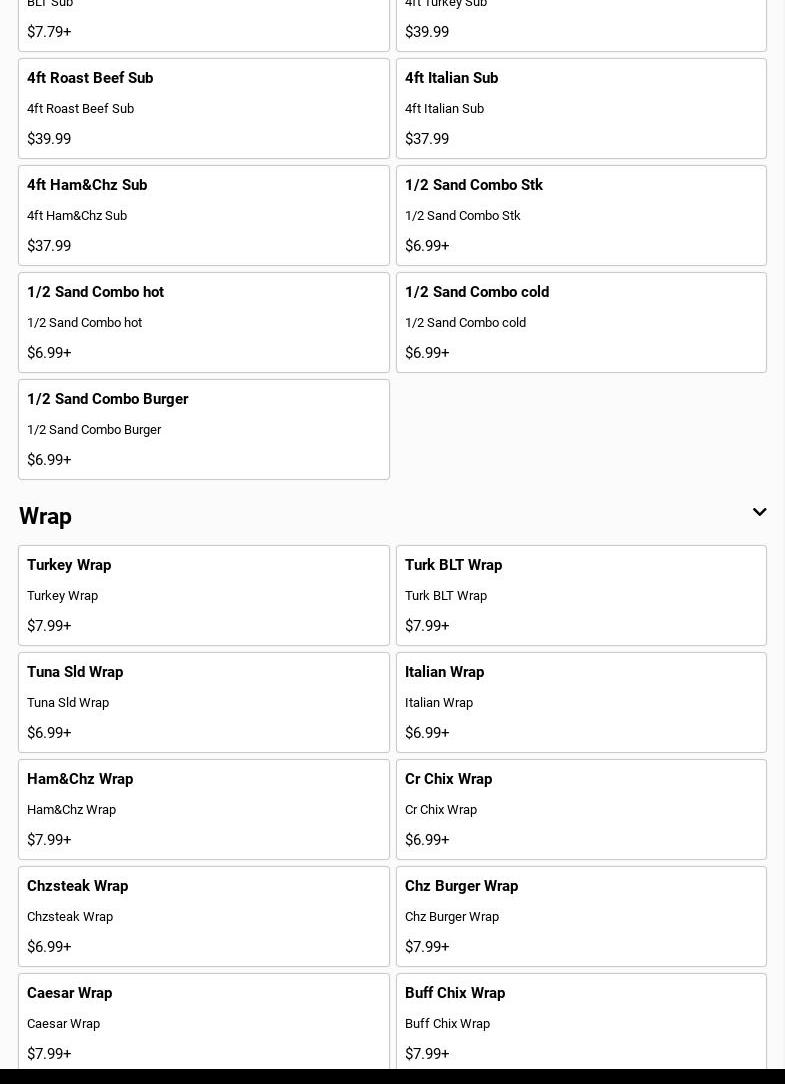Choose the Tuna Sld Wrap
This screenshot has width=785, height=1084.
203,702
